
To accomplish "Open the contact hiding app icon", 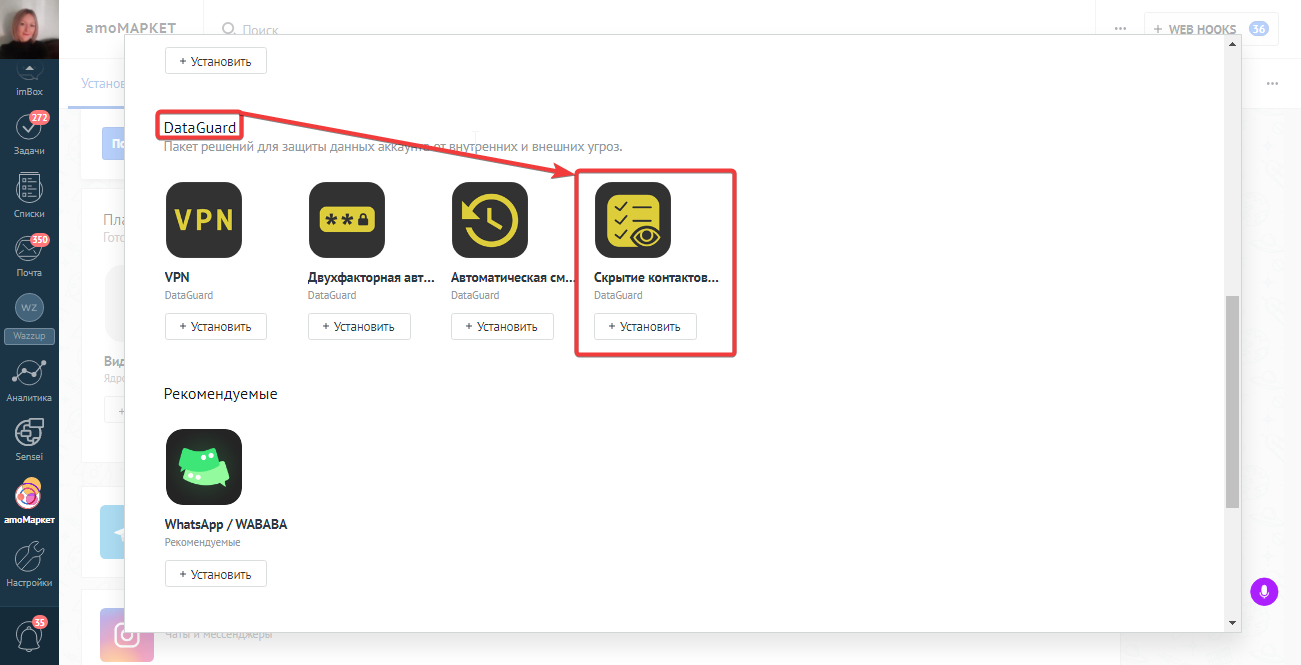I will coord(633,220).
